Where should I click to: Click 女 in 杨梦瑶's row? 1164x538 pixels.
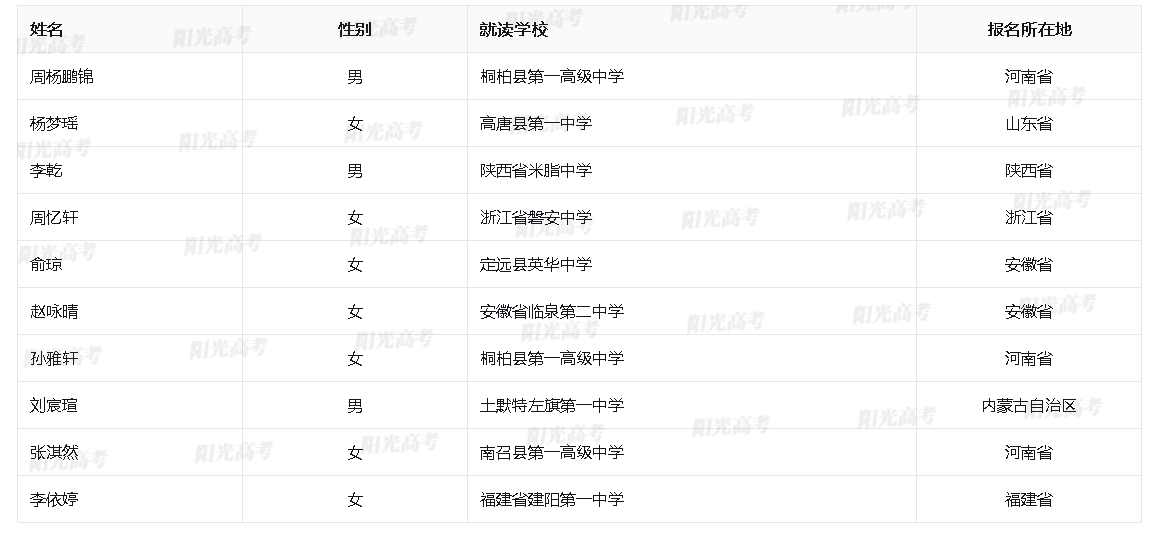[x=355, y=124]
